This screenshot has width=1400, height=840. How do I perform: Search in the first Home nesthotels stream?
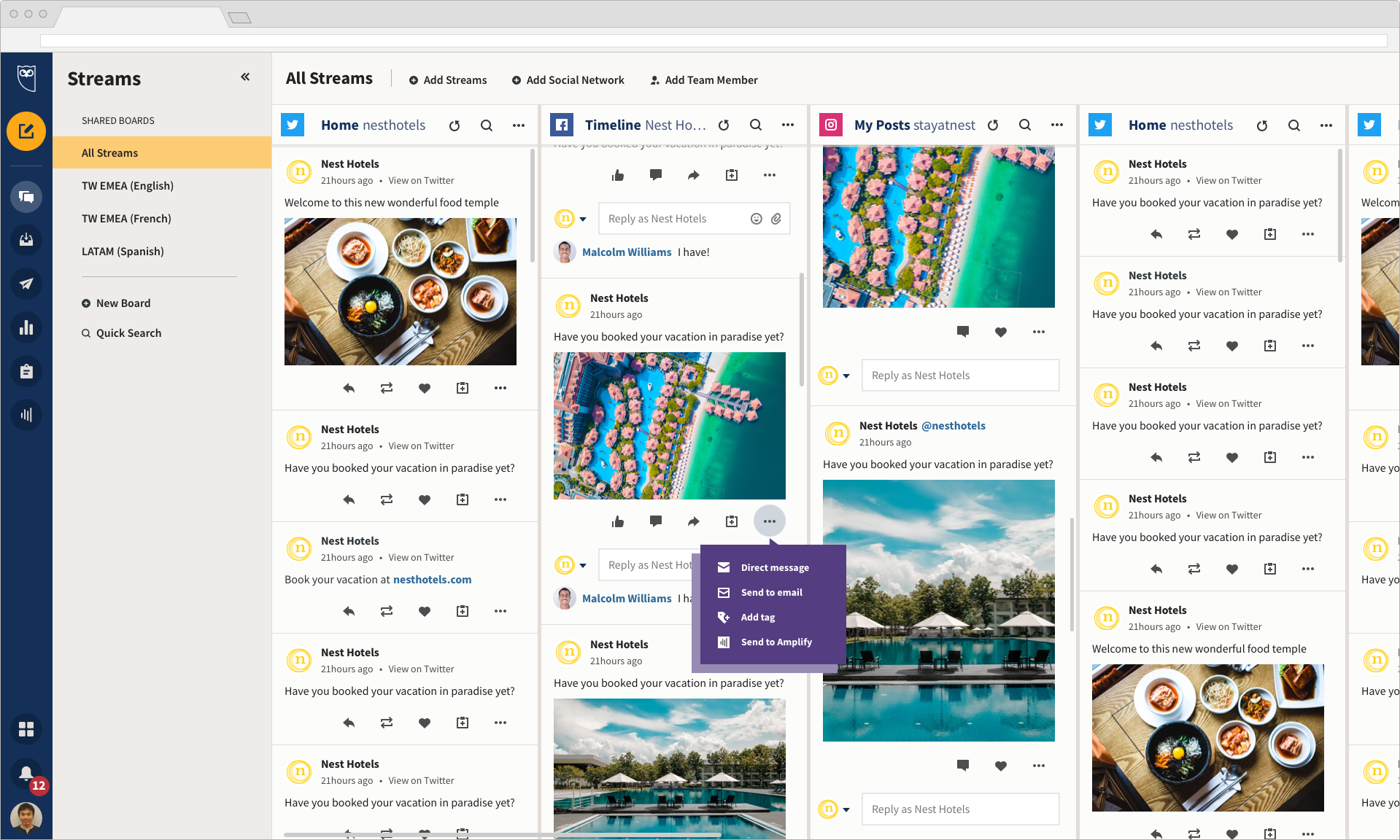pyautogui.click(x=487, y=125)
